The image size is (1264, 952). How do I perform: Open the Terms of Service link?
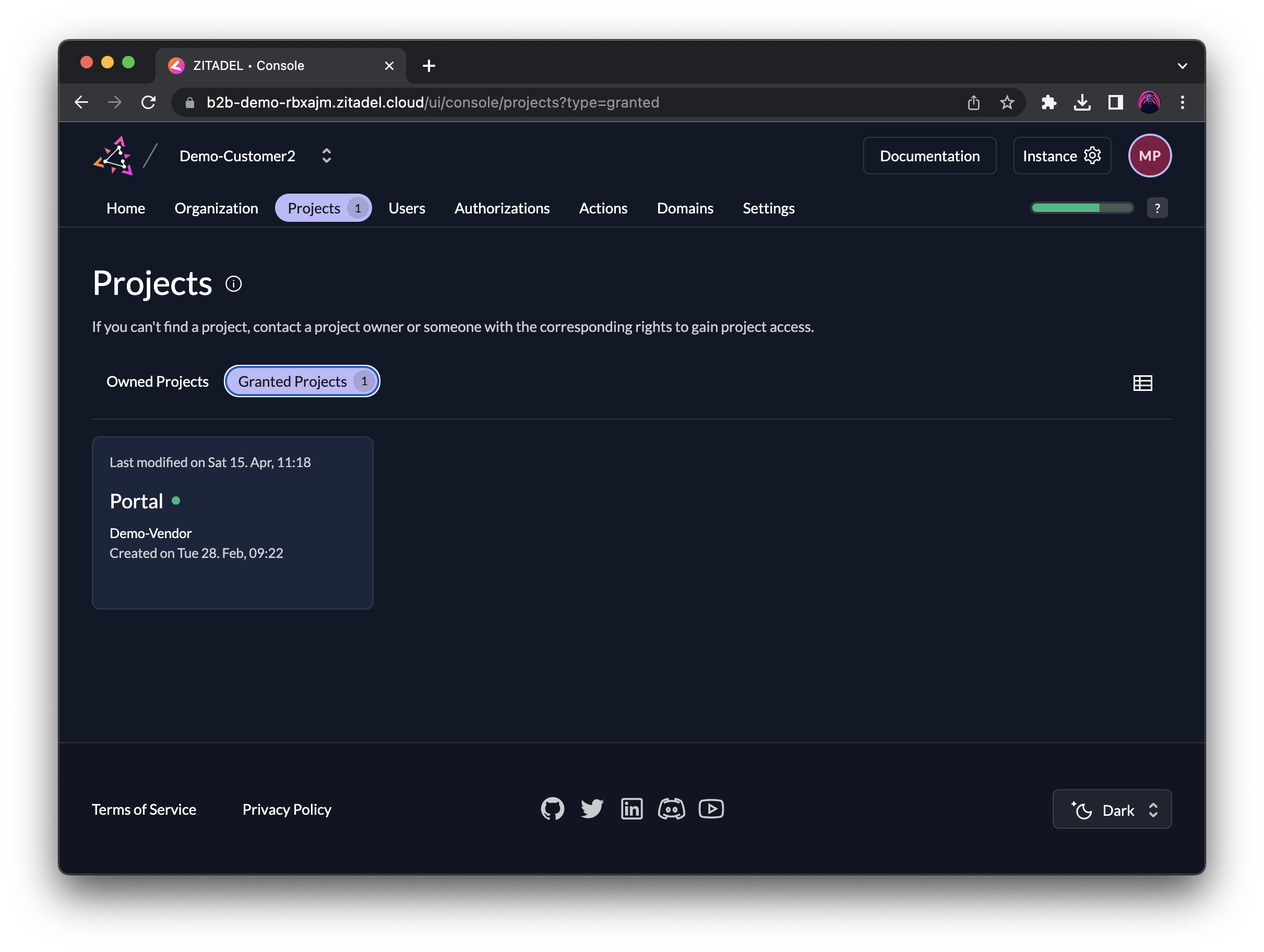(x=144, y=809)
